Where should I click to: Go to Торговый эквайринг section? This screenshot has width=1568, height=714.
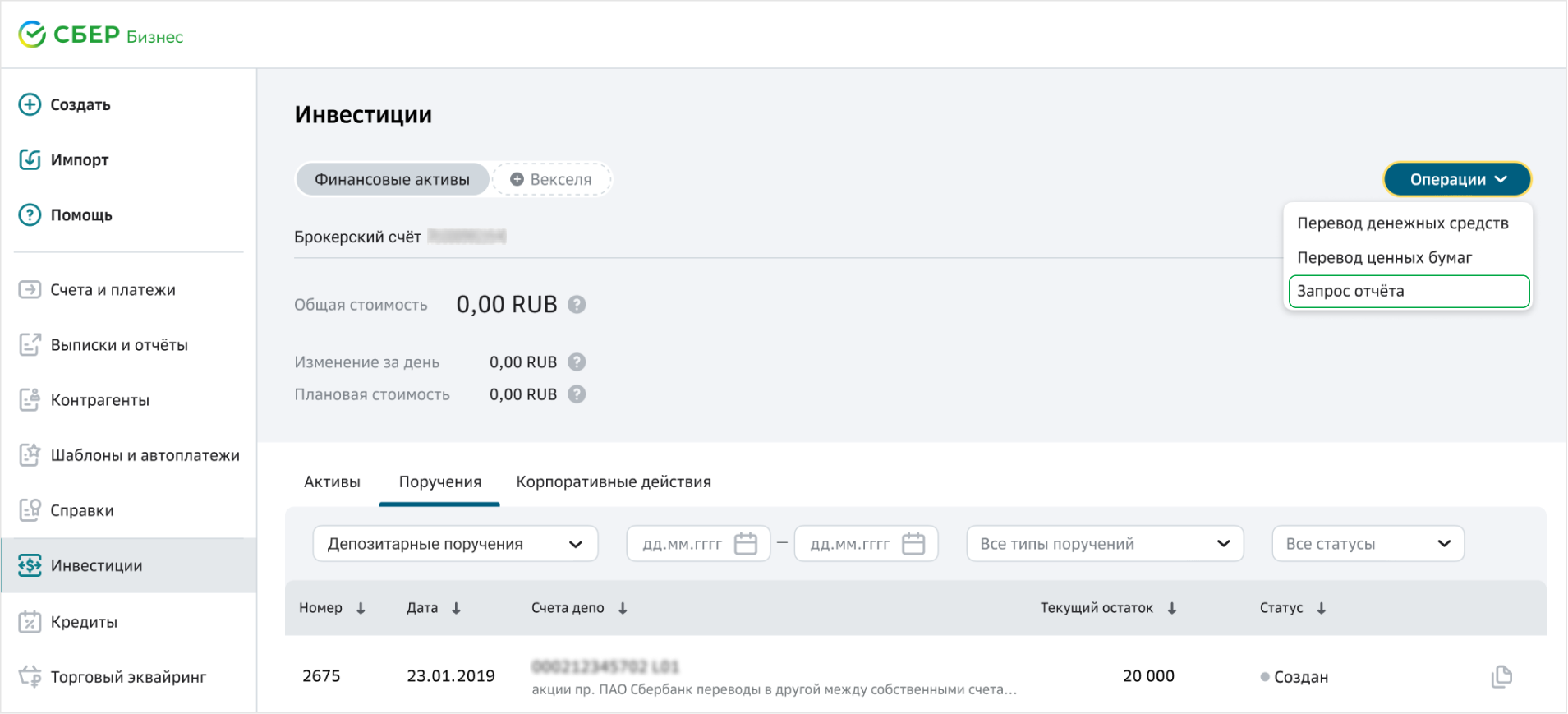128,676
